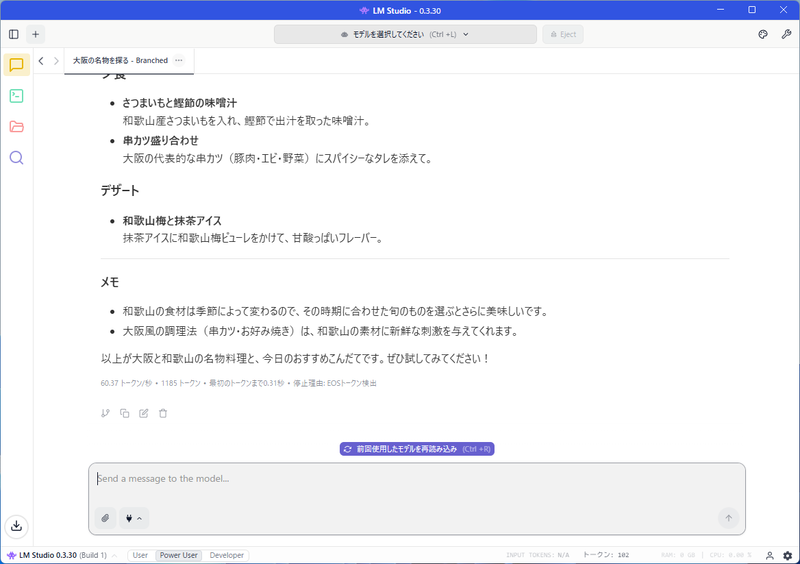
Task: Click the Eject model button
Action: [563, 34]
